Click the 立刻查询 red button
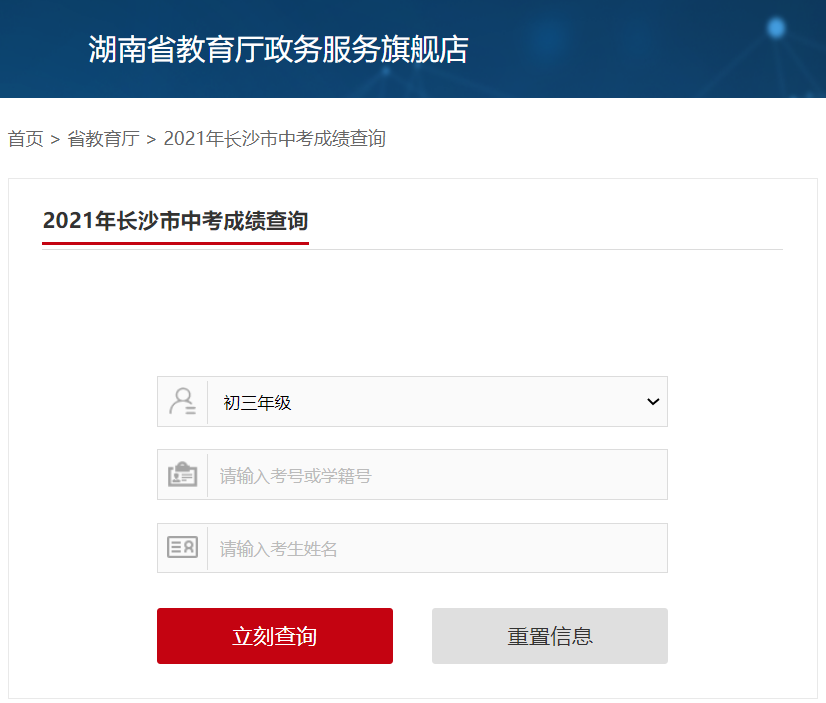Viewport: 826px width, 703px height. tap(275, 636)
